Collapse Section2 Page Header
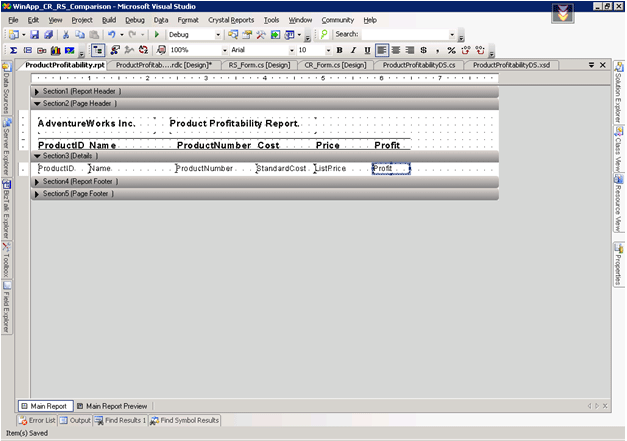 (37, 104)
